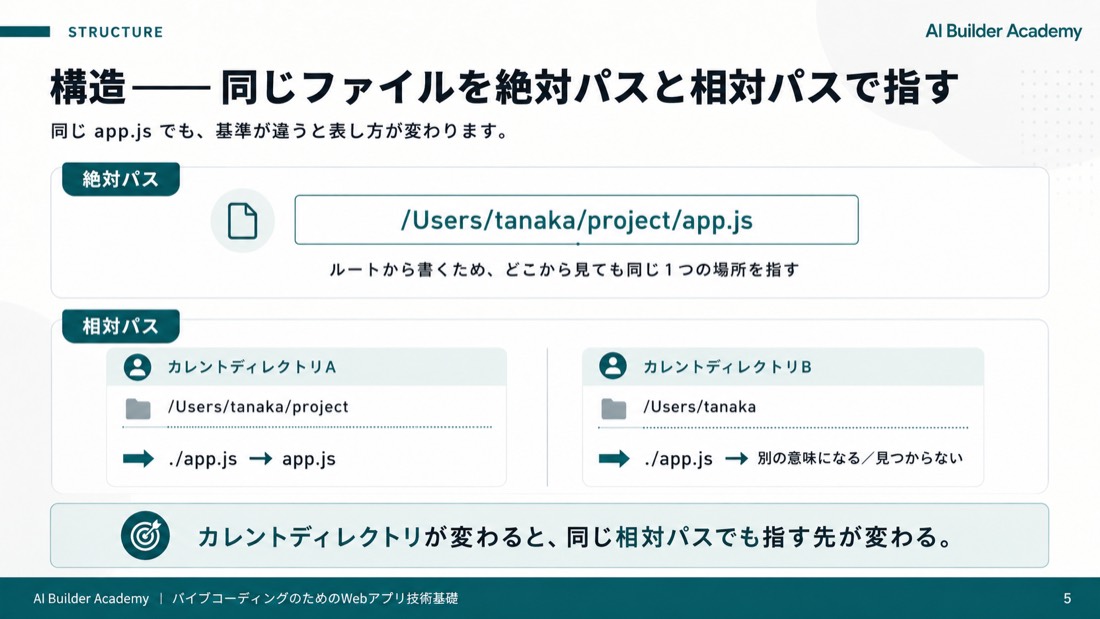1100x619 pixels.
Task: Click the footer text AI Builder Academy
Action: point(91,599)
